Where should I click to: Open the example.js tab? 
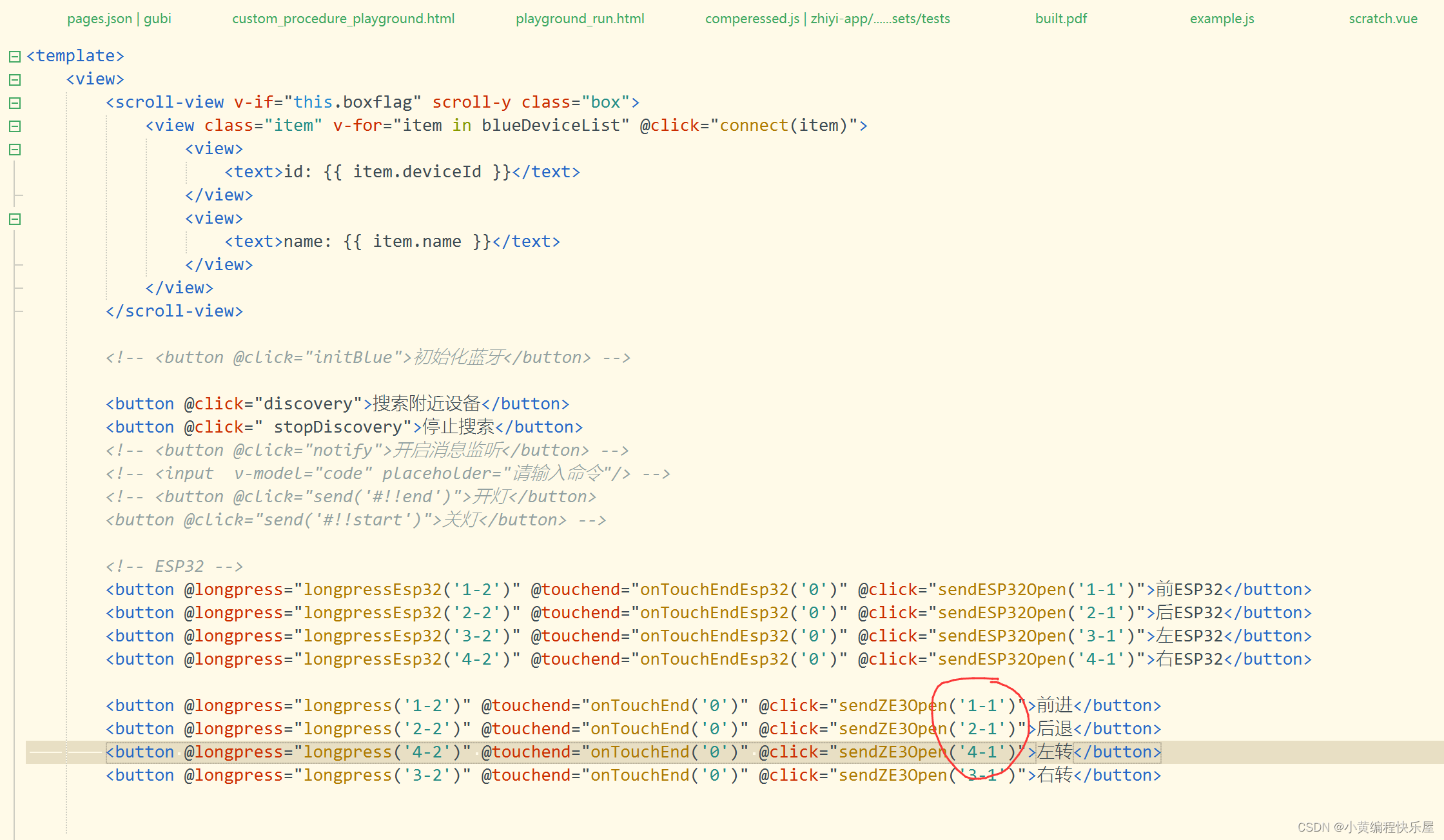1222,19
